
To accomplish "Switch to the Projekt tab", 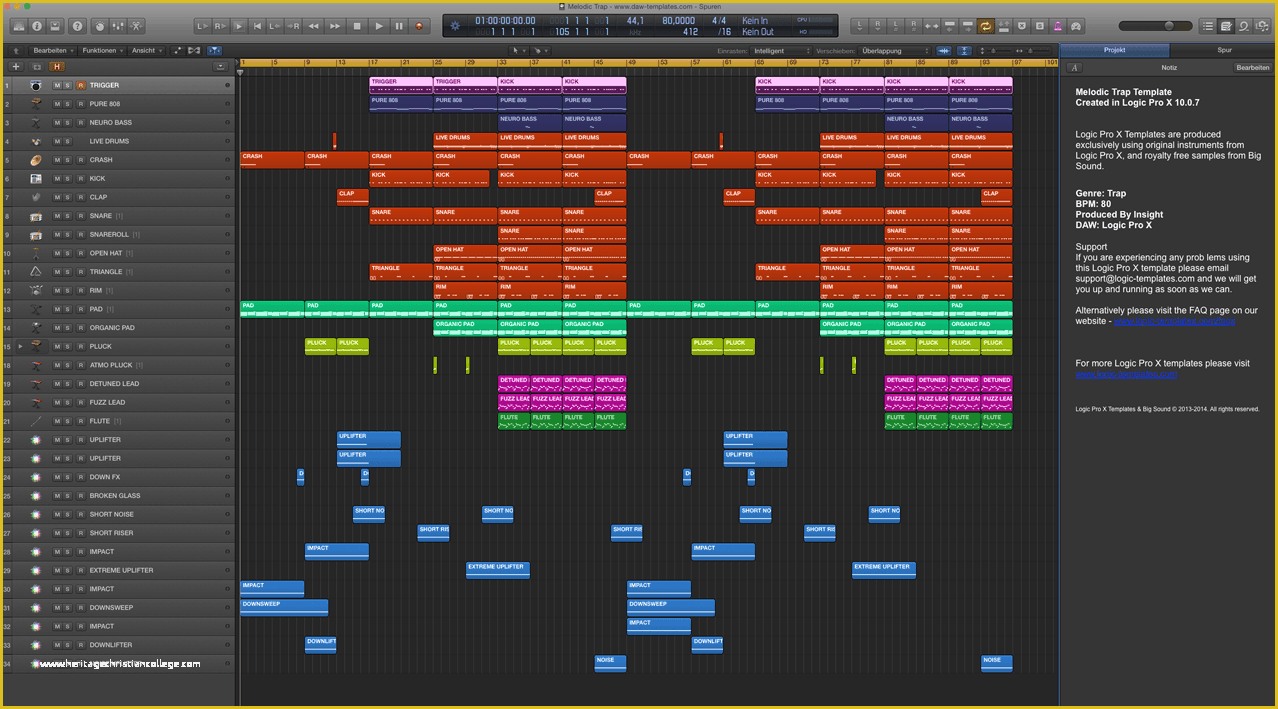I will coord(1114,50).
